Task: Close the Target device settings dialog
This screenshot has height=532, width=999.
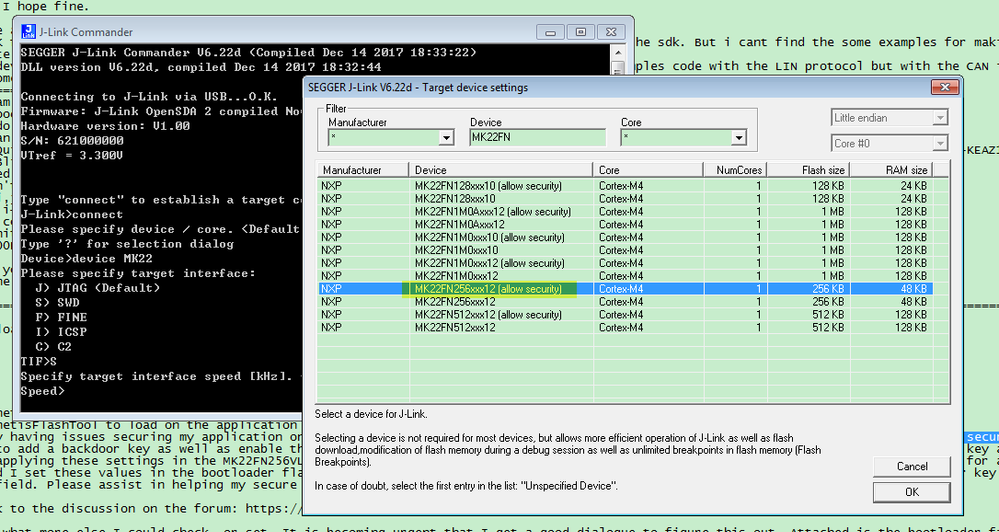Action: 945,87
